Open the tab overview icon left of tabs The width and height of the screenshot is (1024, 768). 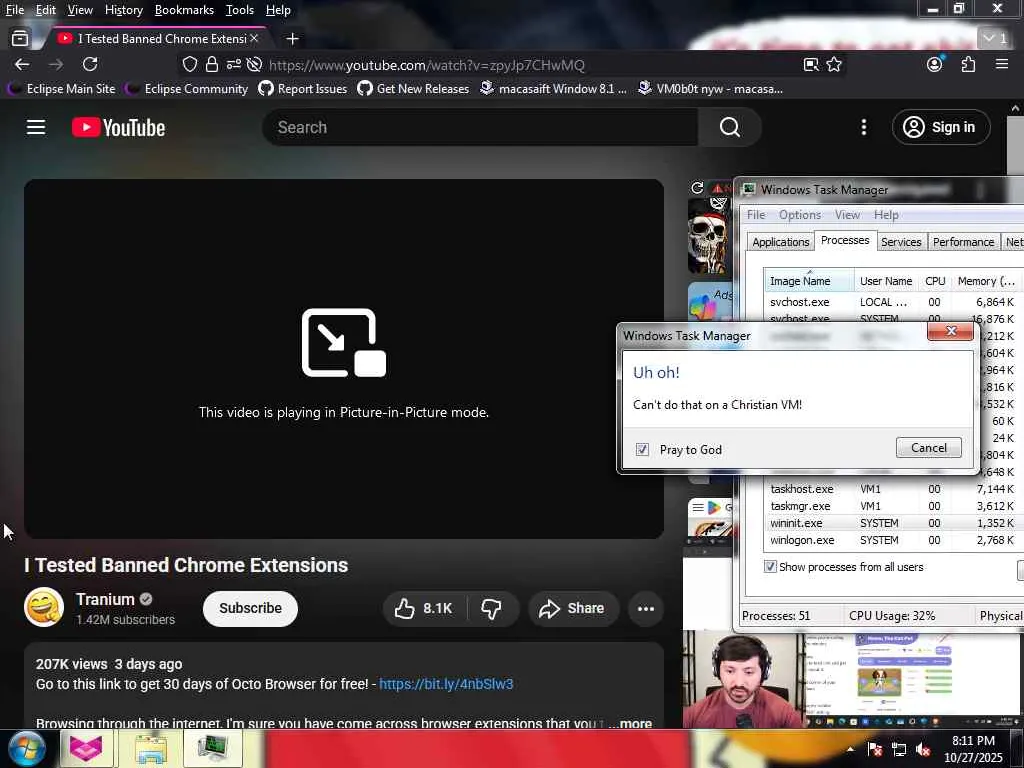[20, 39]
